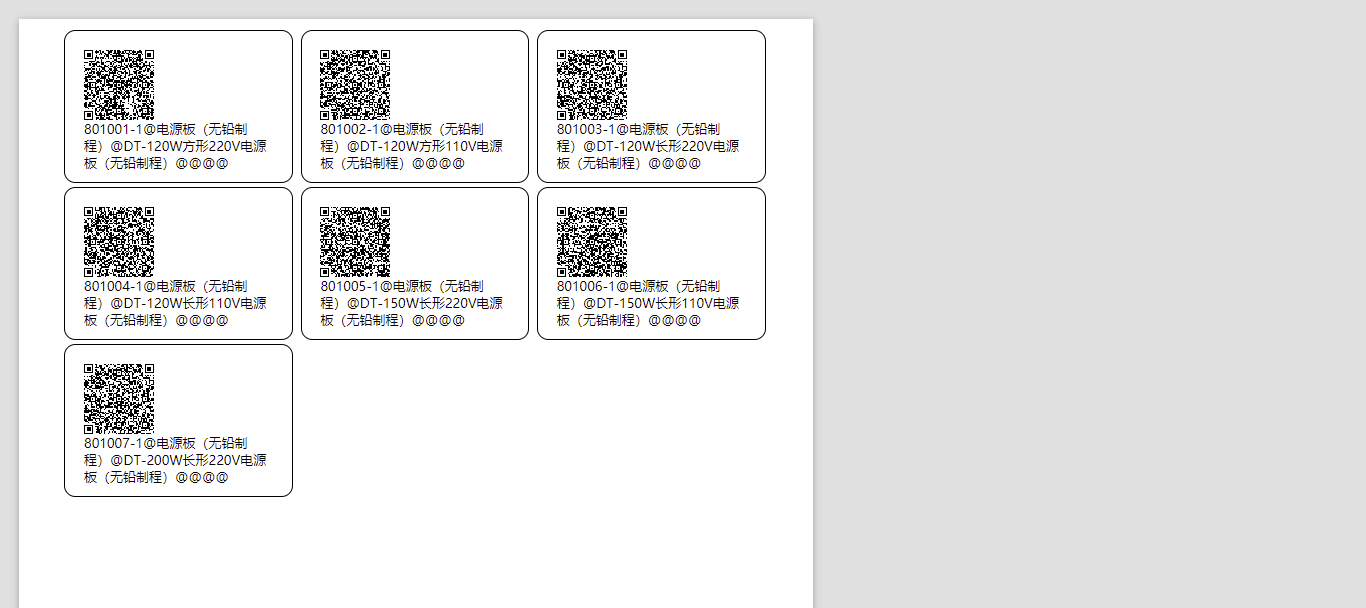Screen dimensions: 1366x608
Task: Click the 801004-1 product code text
Action: click(113, 286)
